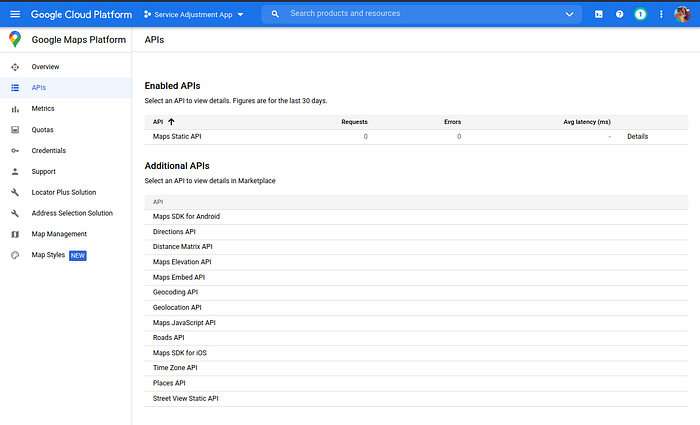Toggle API column sort arrow
The height and width of the screenshot is (425, 700).
(171, 122)
